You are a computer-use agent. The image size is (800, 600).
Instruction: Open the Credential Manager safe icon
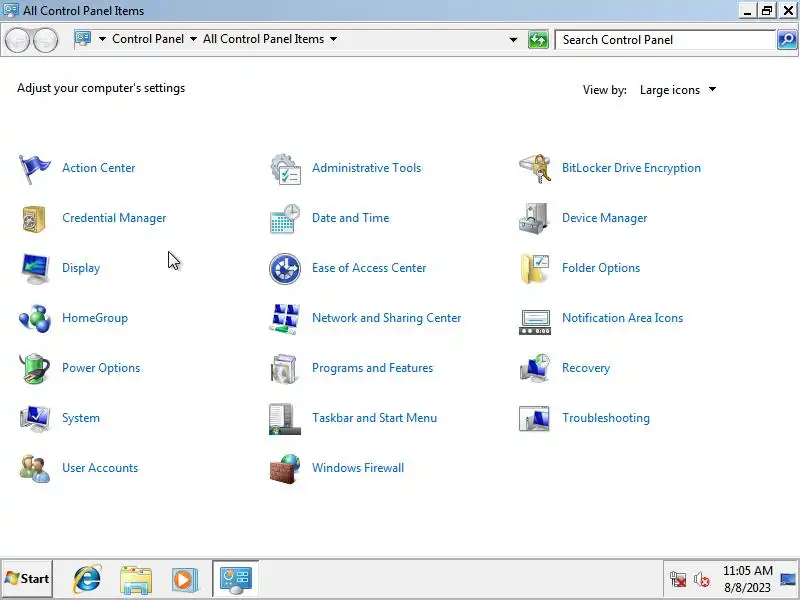[35, 218]
